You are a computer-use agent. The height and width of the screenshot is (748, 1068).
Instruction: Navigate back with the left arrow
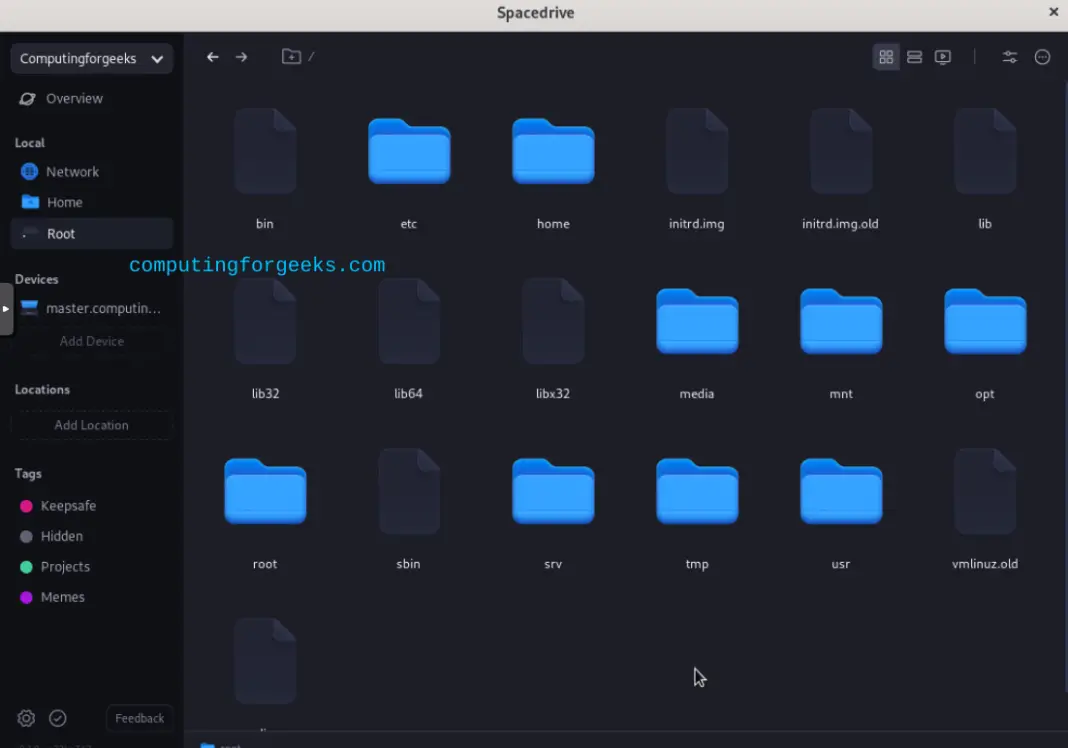click(x=212, y=57)
